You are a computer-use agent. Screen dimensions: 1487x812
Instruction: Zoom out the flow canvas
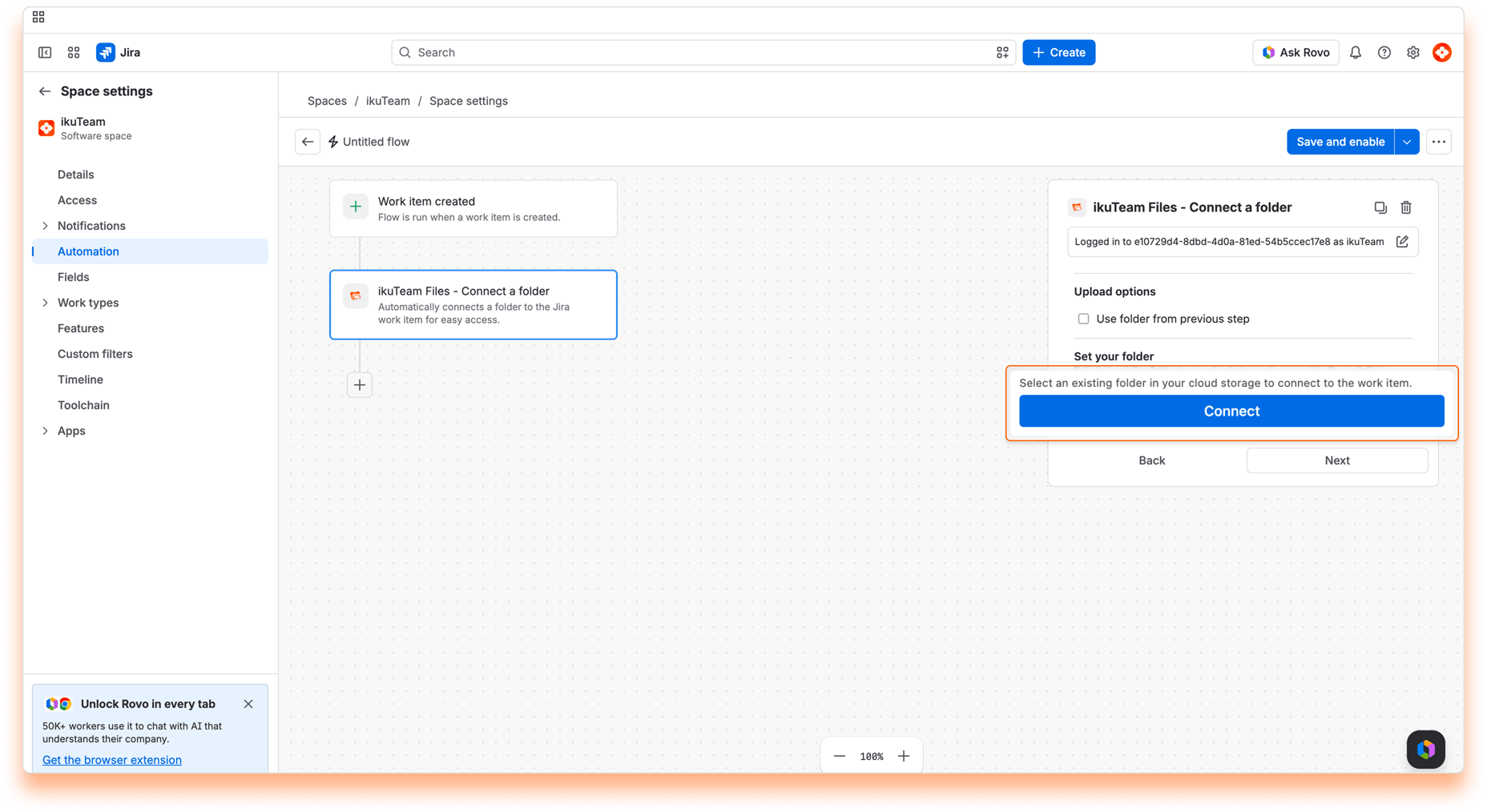point(839,756)
